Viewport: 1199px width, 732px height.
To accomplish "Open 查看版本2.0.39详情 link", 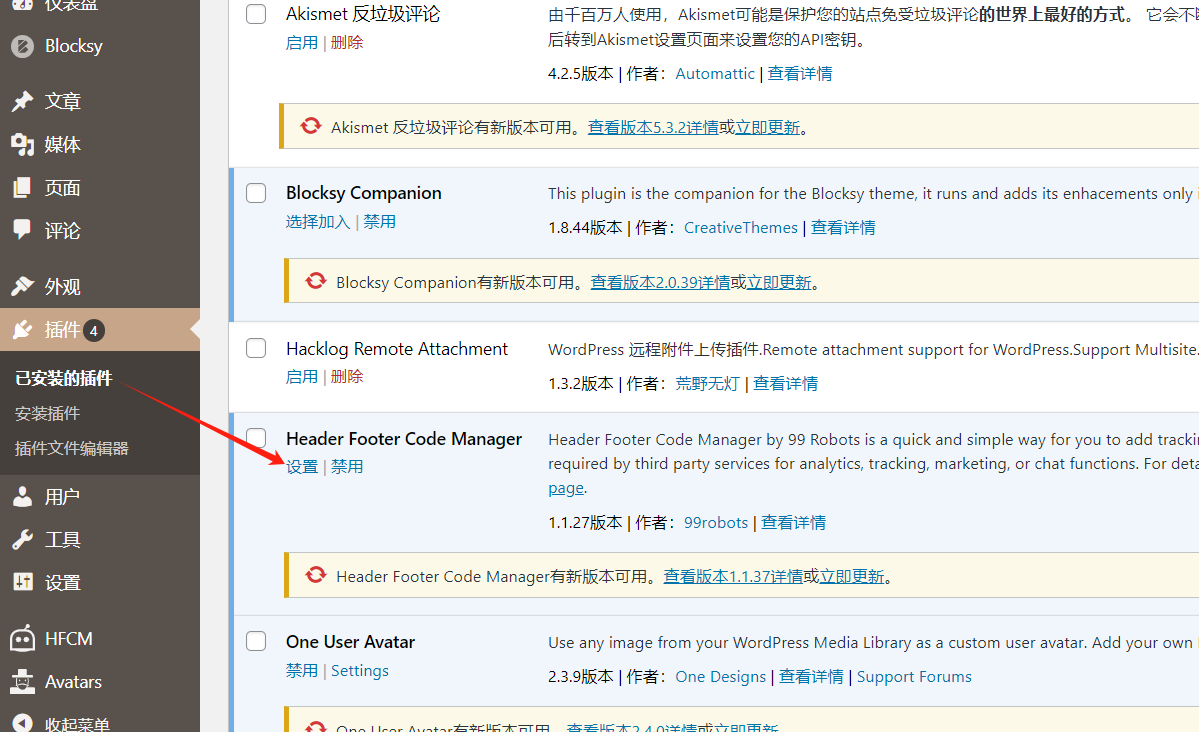I will tap(661, 282).
